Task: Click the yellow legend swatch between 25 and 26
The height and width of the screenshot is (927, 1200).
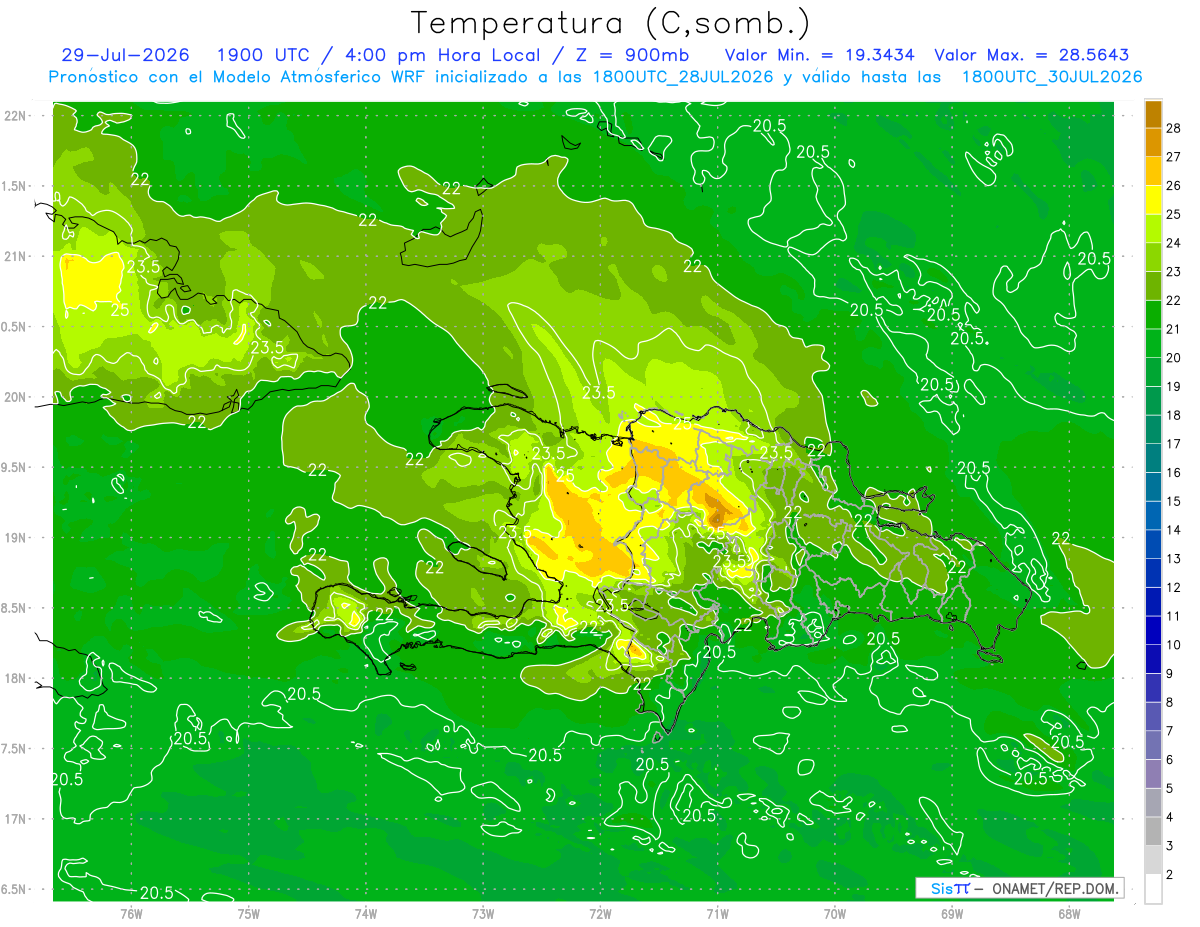Action: click(1153, 200)
